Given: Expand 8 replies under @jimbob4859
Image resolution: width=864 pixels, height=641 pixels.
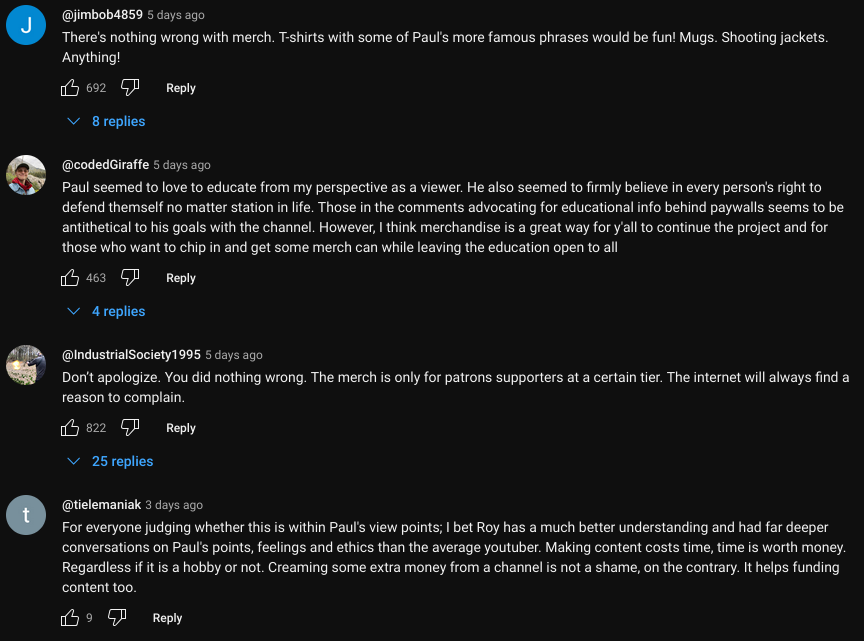Looking at the screenshot, I should [107, 121].
